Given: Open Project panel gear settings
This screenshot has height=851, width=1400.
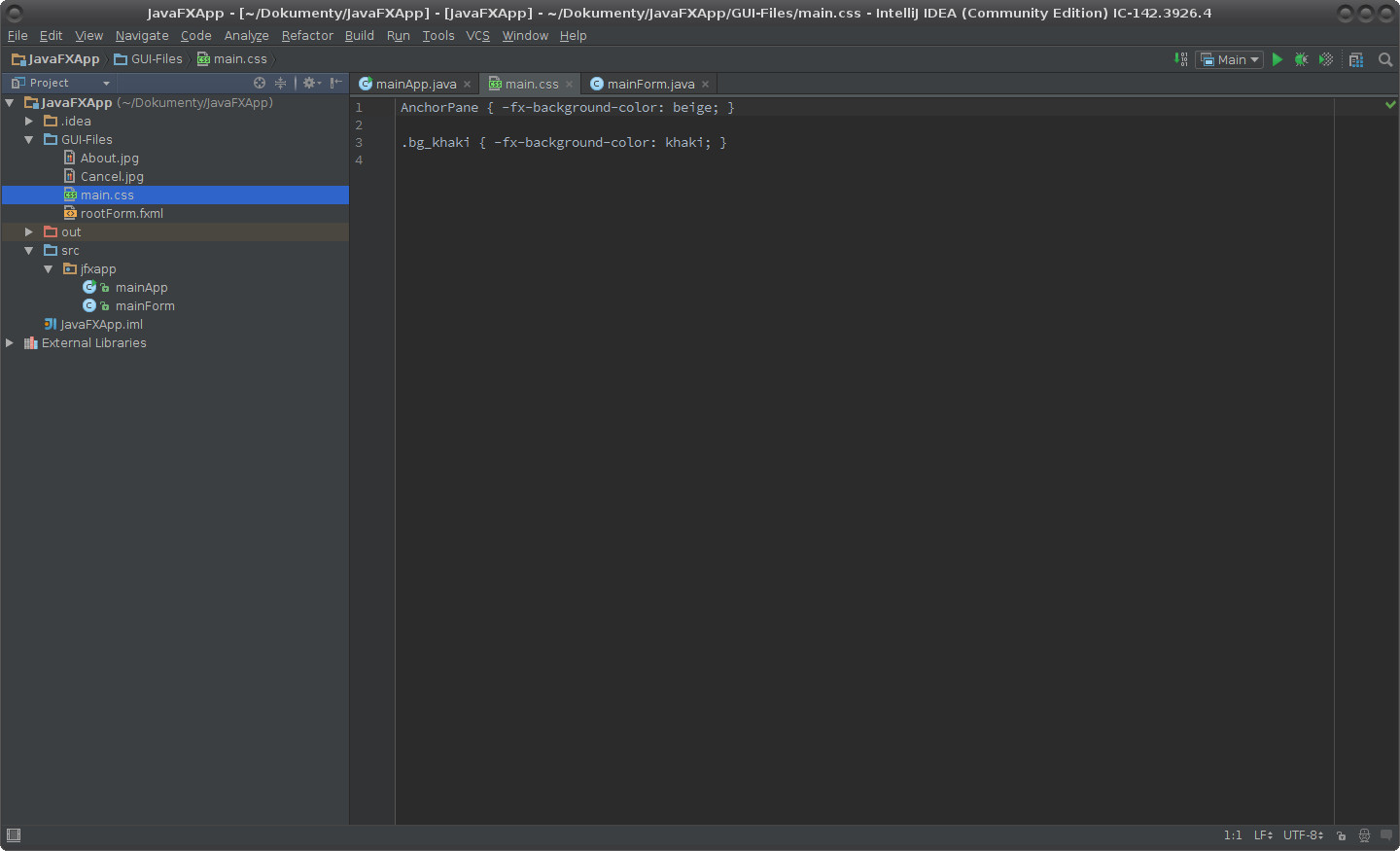Looking at the screenshot, I should [311, 83].
